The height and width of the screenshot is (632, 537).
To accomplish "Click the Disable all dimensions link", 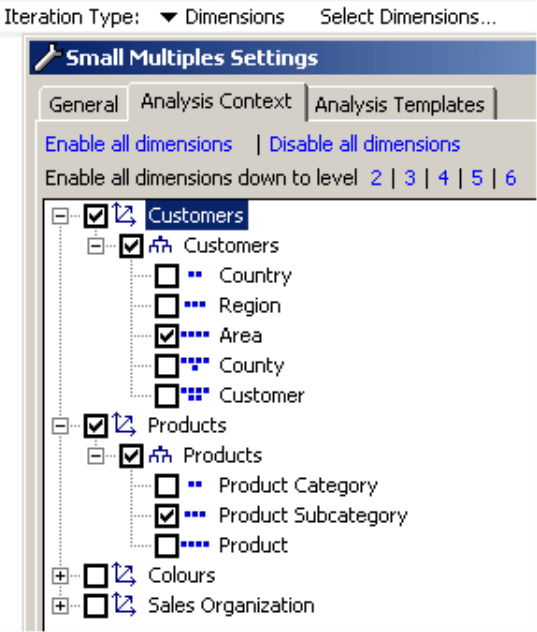I will point(364,144).
